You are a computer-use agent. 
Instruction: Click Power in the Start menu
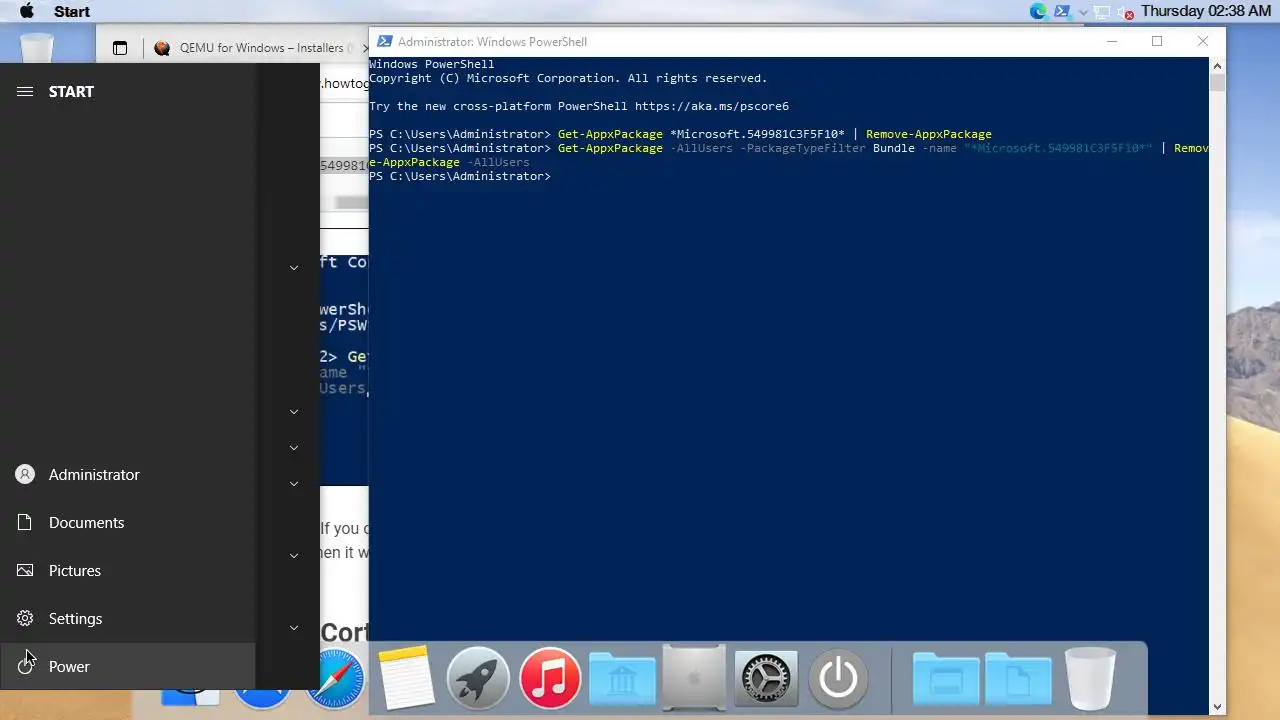coord(128,666)
